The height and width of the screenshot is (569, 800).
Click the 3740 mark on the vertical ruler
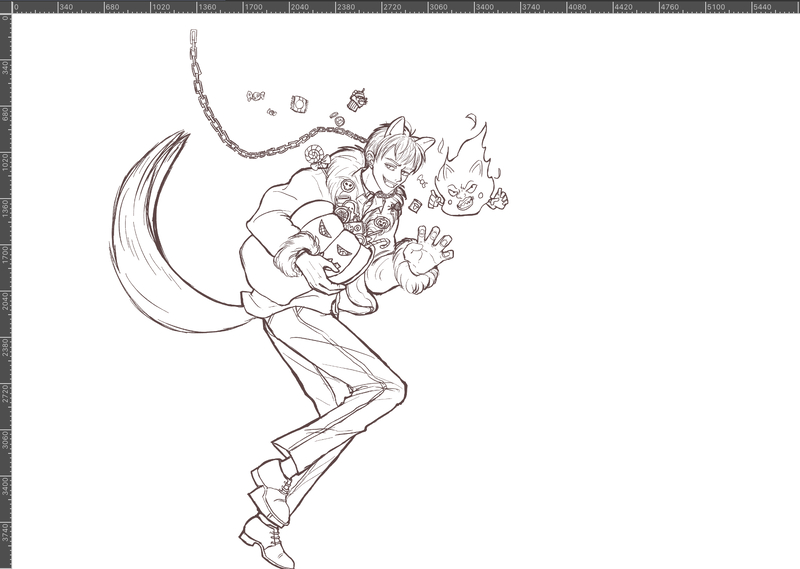coord(6,531)
